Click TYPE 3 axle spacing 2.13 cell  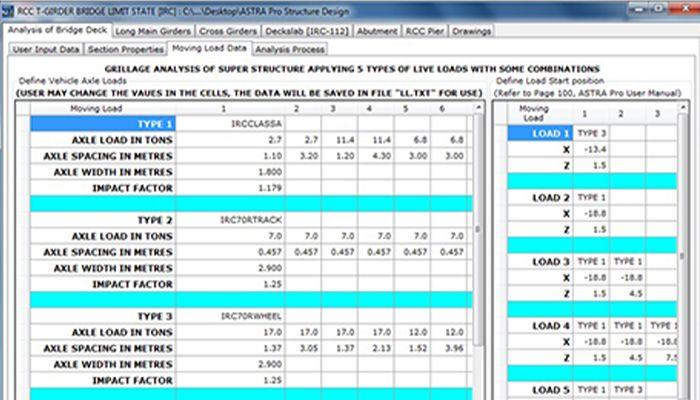click(x=376, y=348)
